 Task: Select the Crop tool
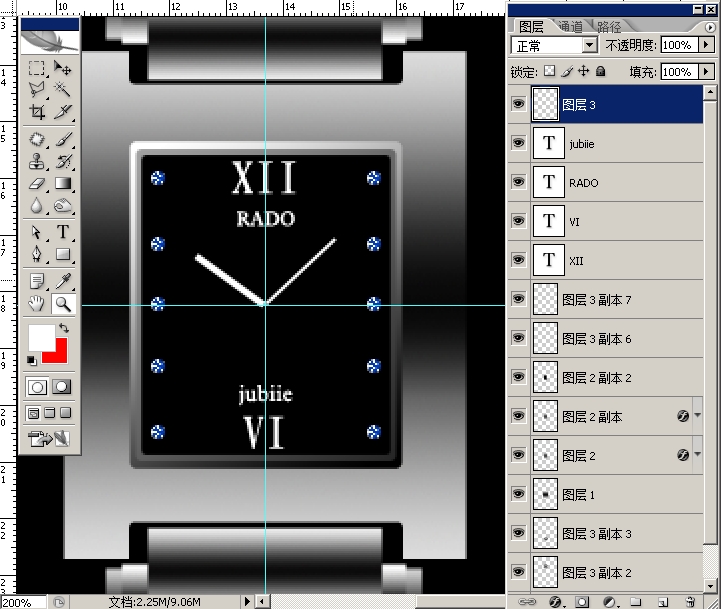[37, 111]
